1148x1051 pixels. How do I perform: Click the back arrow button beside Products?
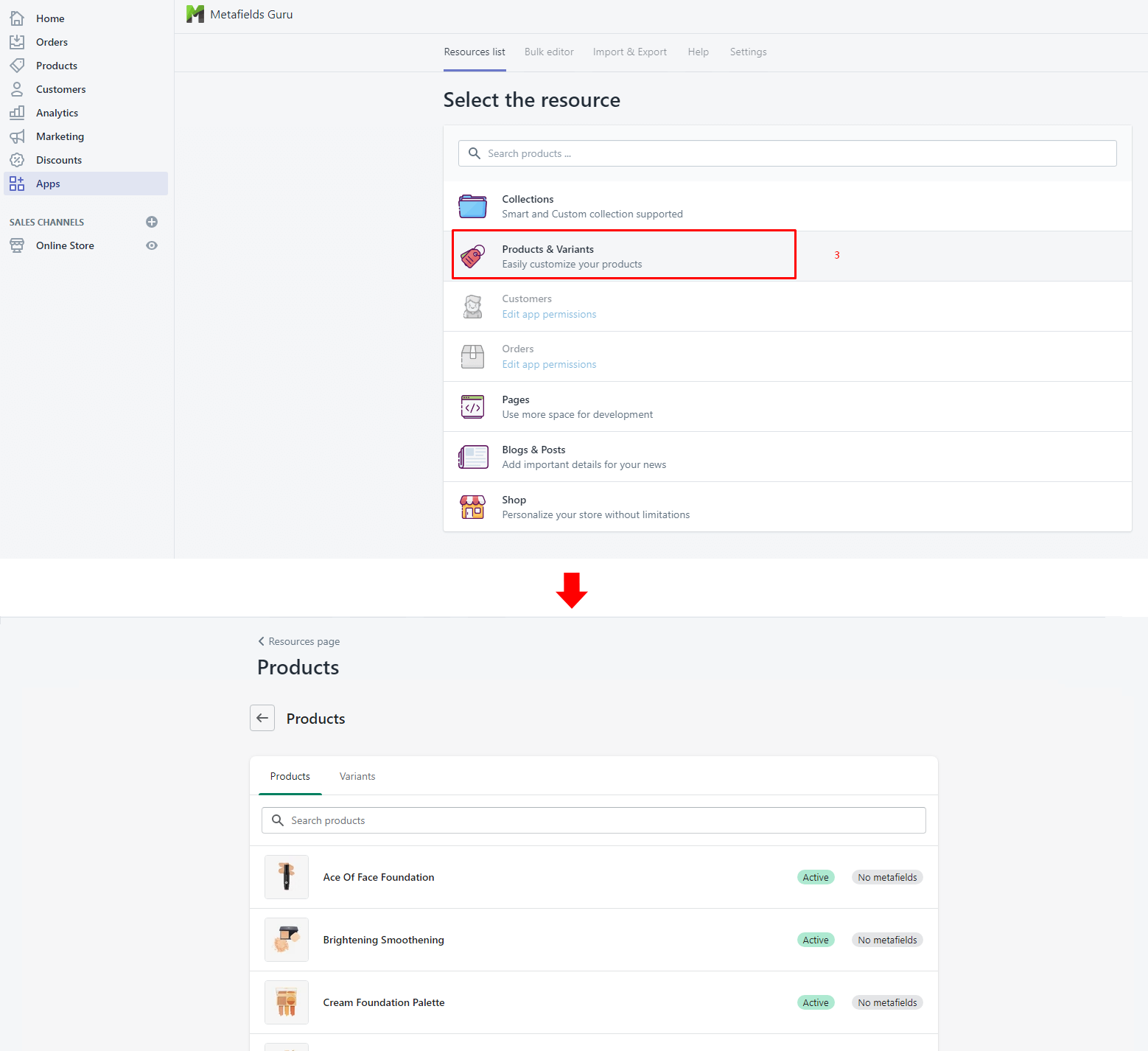[262, 718]
